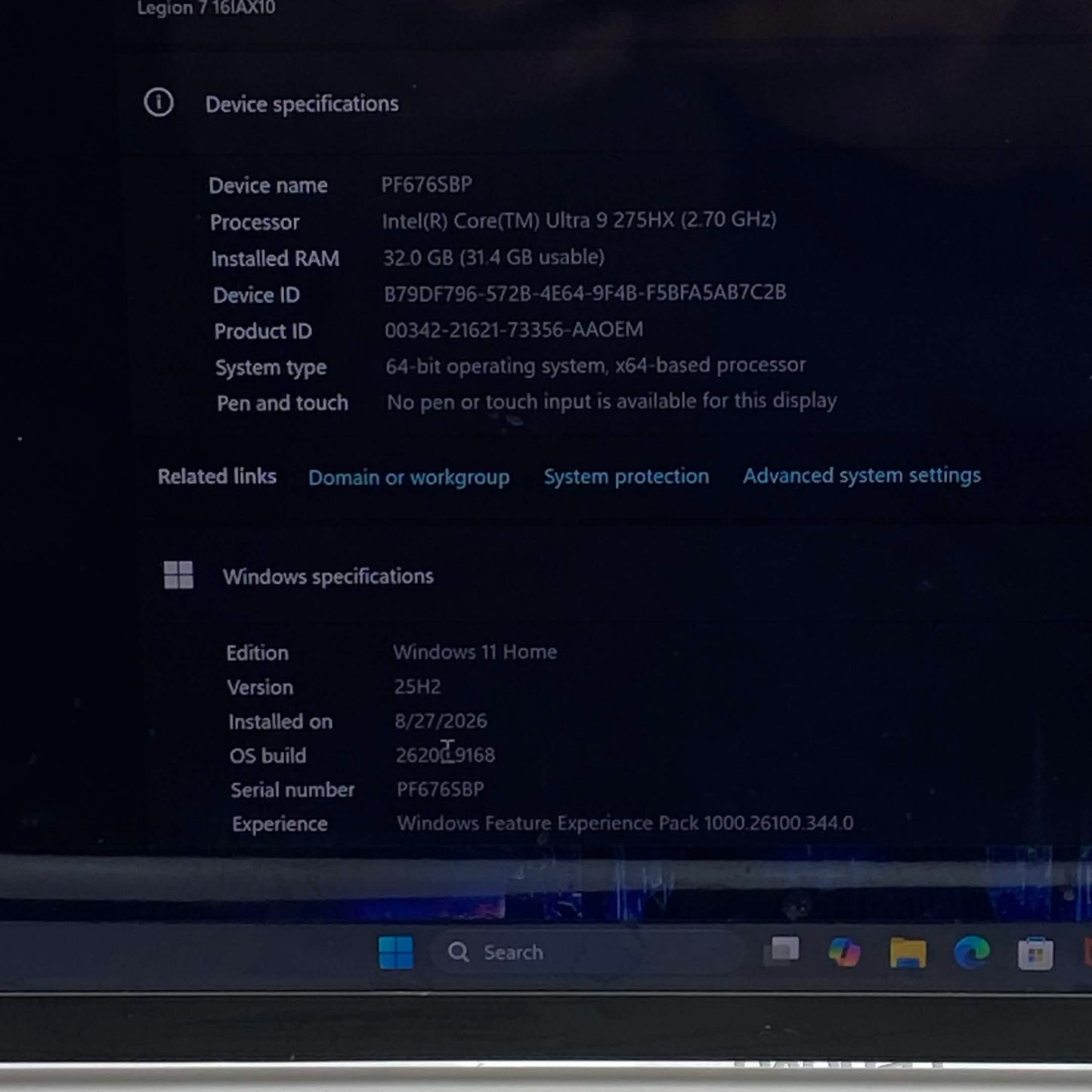The height and width of the screenshot is (1092, 1092).
Task: Select the Device specifications header
Action: [302, 104]
